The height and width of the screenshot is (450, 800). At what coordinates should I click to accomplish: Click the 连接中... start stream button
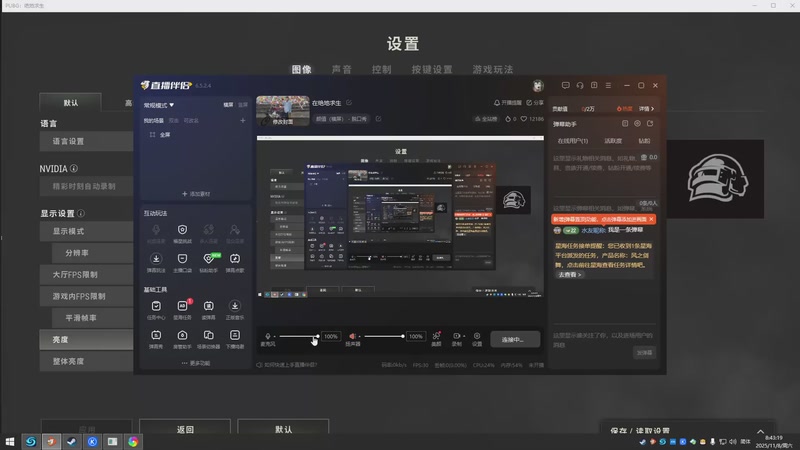pos(515,339)
